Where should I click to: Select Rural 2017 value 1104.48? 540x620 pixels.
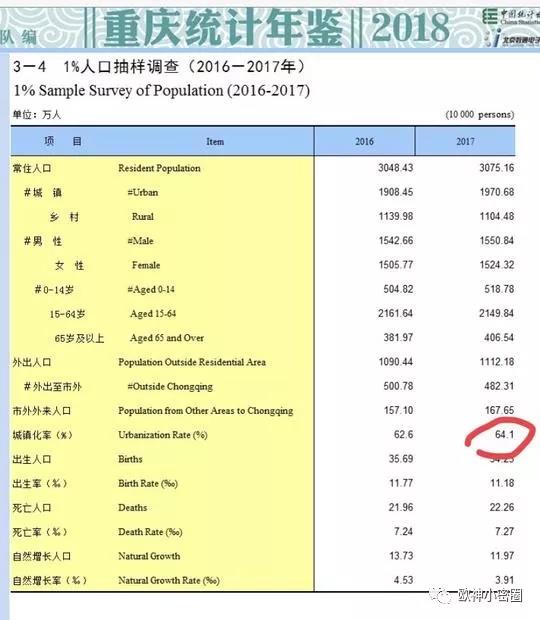497,216
